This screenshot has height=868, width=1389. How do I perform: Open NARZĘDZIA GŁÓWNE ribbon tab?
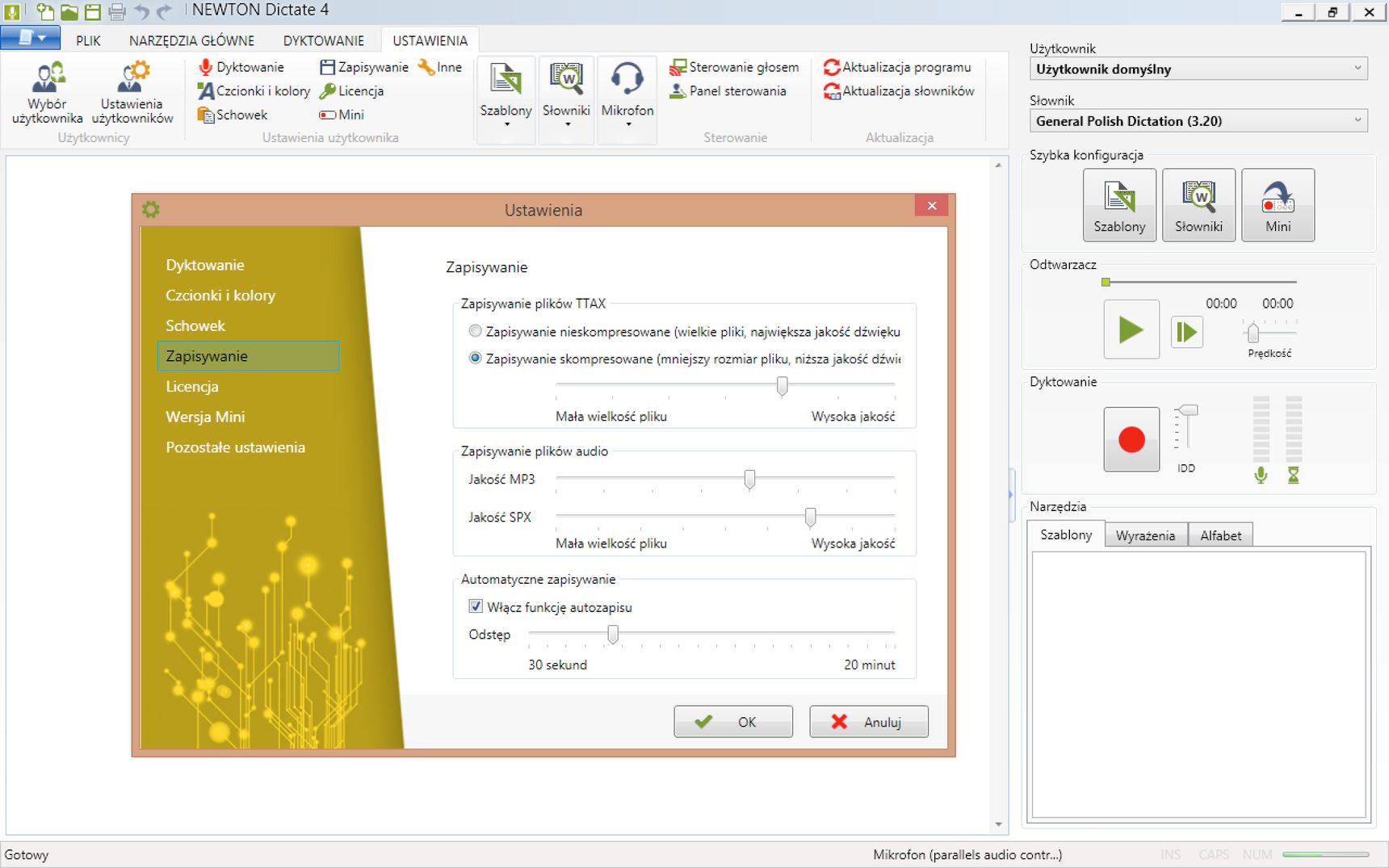191,40
